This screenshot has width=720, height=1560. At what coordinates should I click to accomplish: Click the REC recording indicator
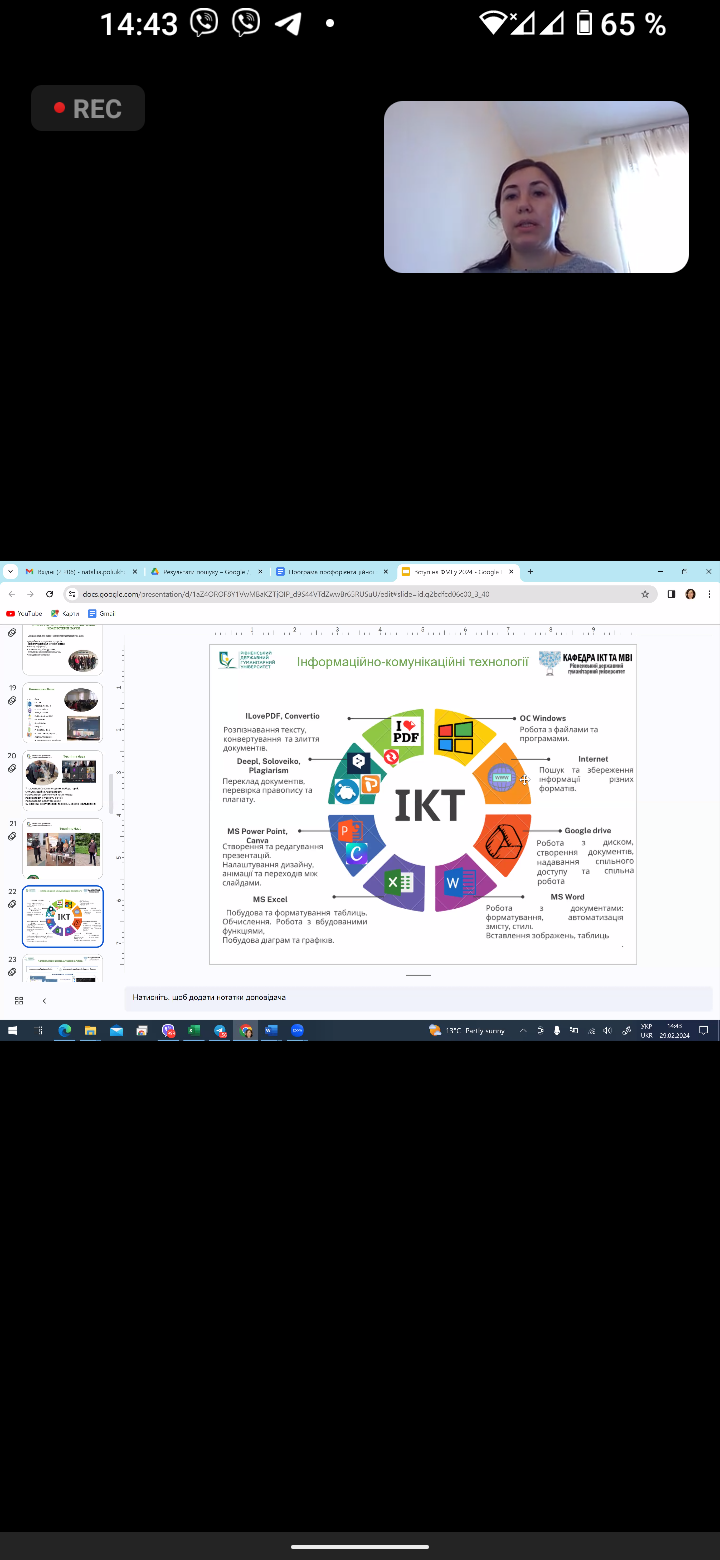(88, 108)
